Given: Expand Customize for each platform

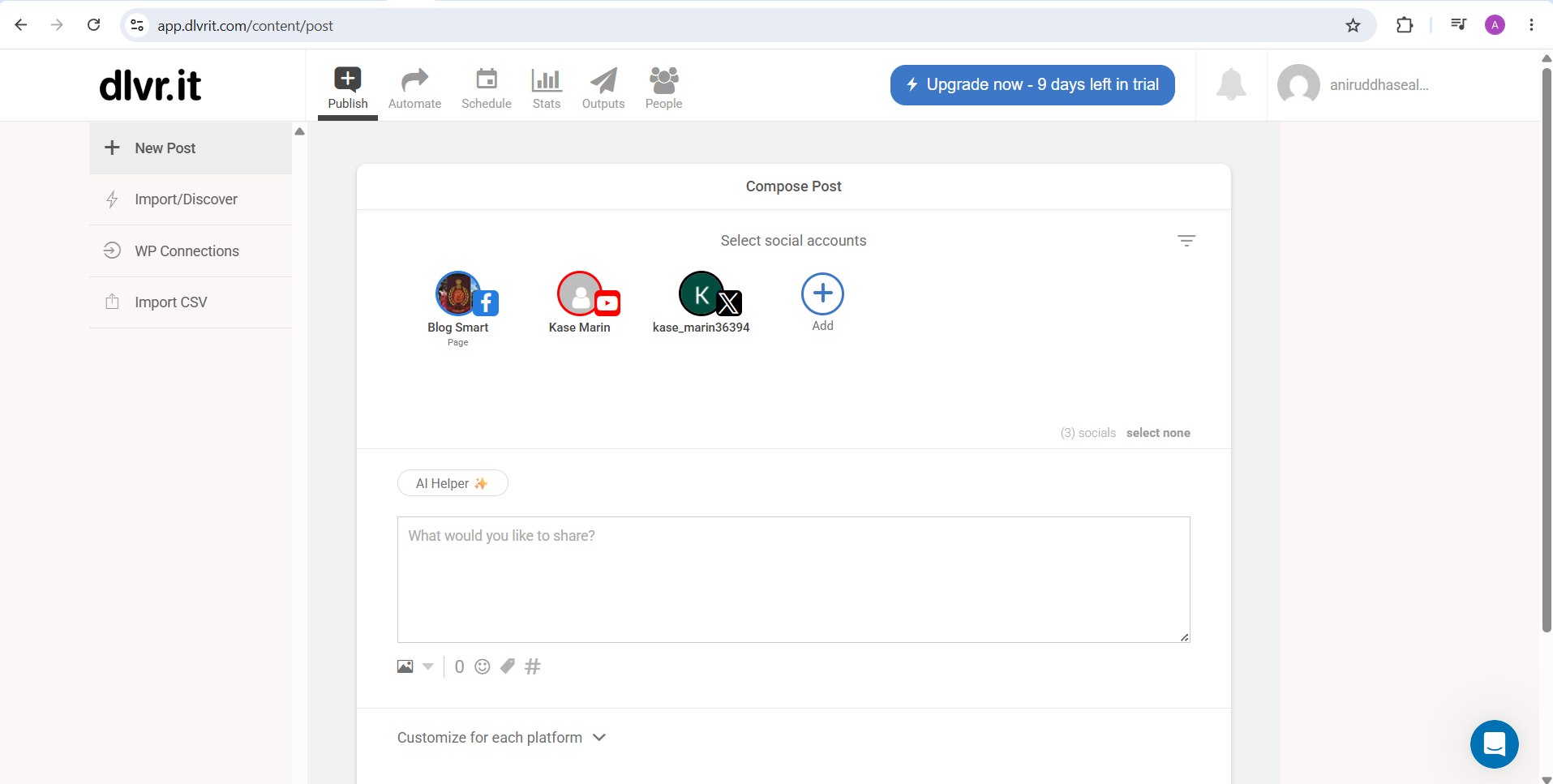Looking at the screenshot, I should point(502,738).
